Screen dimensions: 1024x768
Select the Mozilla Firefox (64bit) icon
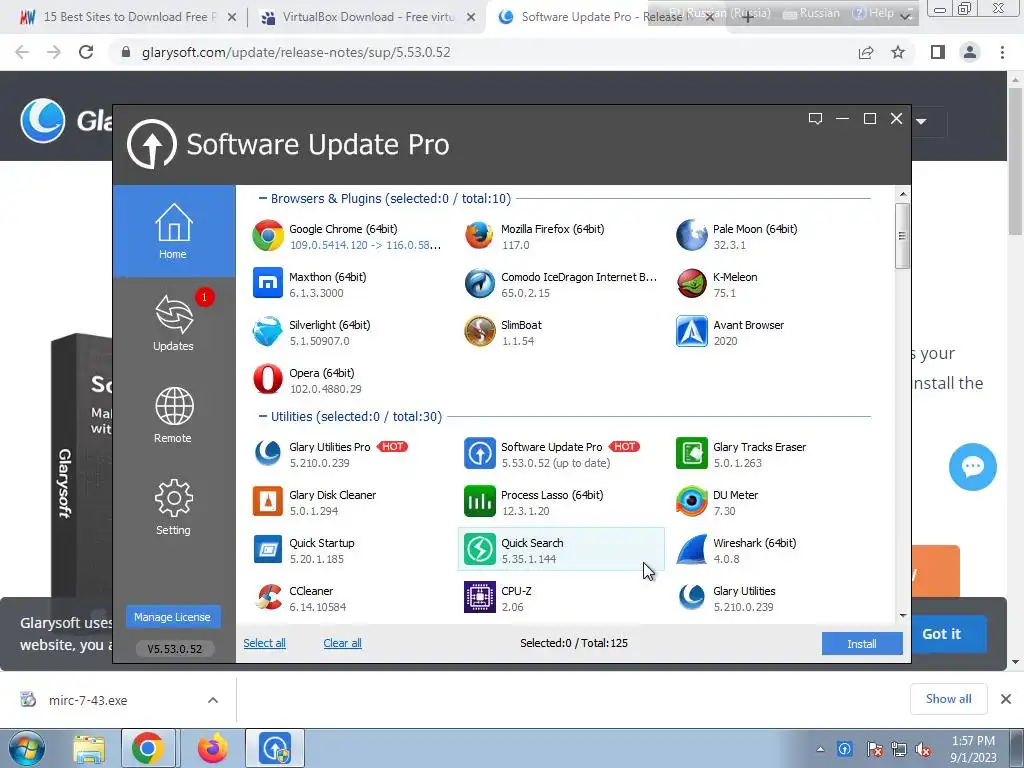pos(479,236)
